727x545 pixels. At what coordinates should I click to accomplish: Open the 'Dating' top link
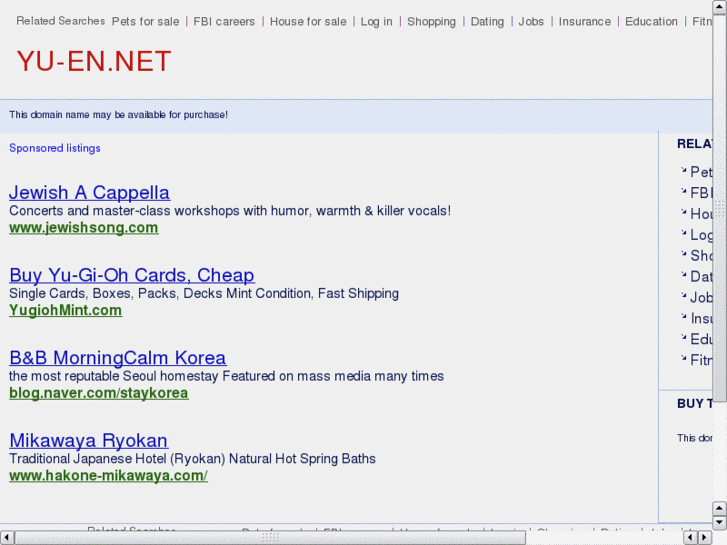pos(487,22)
